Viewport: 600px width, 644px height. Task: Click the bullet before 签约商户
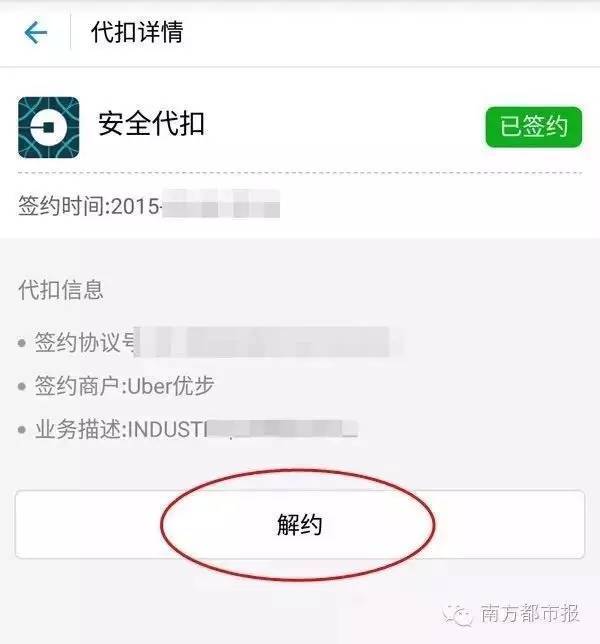[22, 386]
